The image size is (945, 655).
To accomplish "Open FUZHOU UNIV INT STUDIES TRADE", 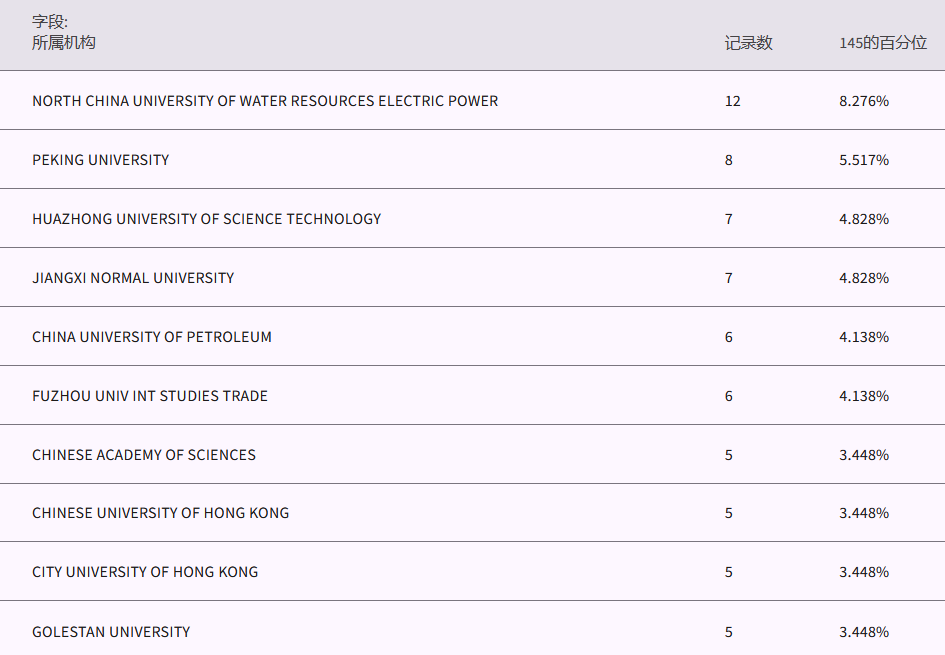I will click(150, 396).
